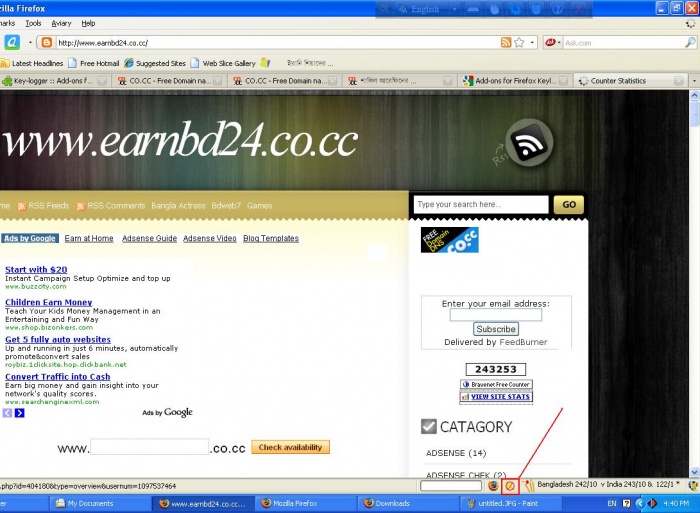Open the Tools menu
The image size is (700, 513).
33,23
